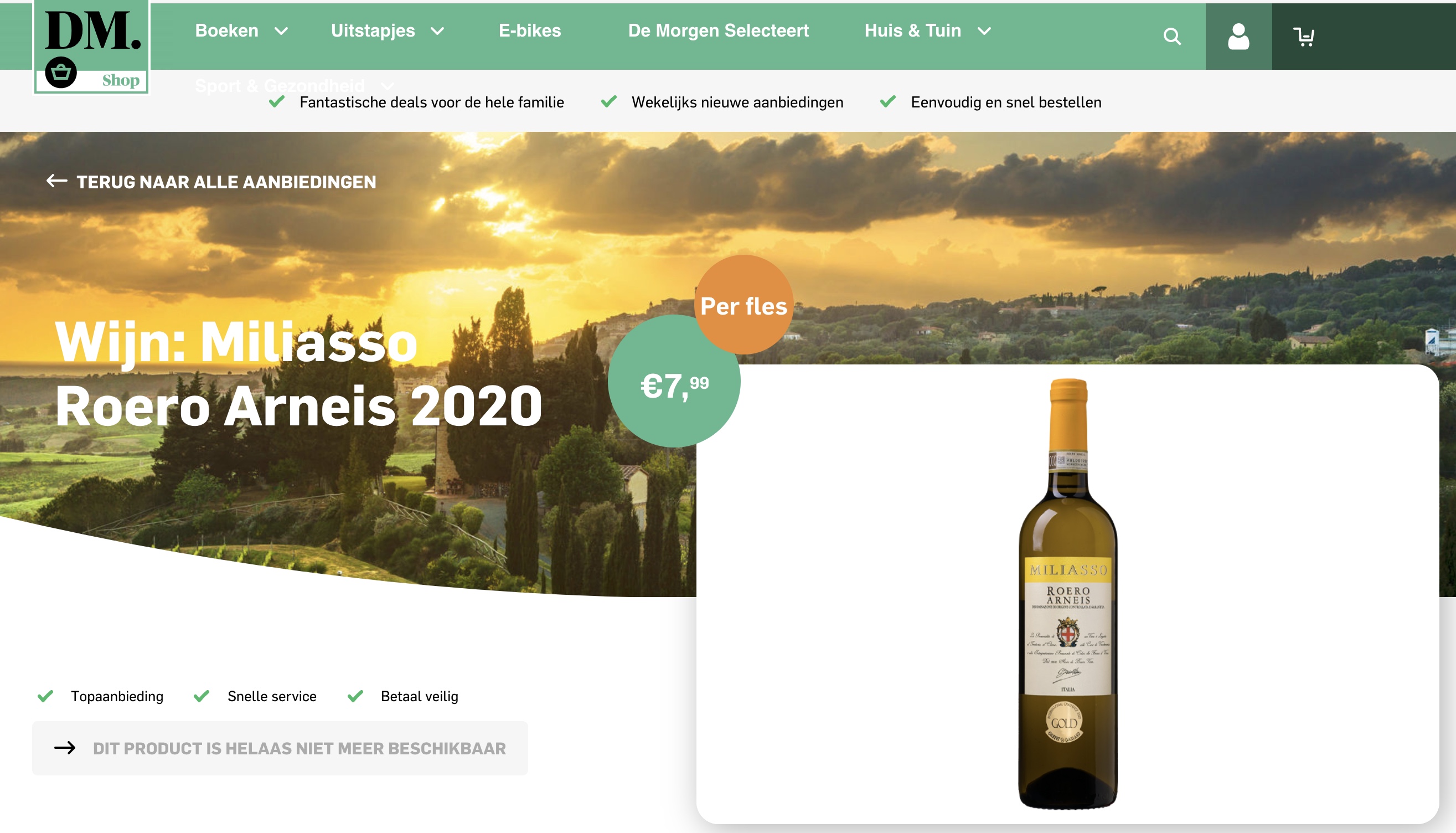1456x833 pixels.
Task: Click the search magnifier icon
Action: click(x=1172, y=37)
